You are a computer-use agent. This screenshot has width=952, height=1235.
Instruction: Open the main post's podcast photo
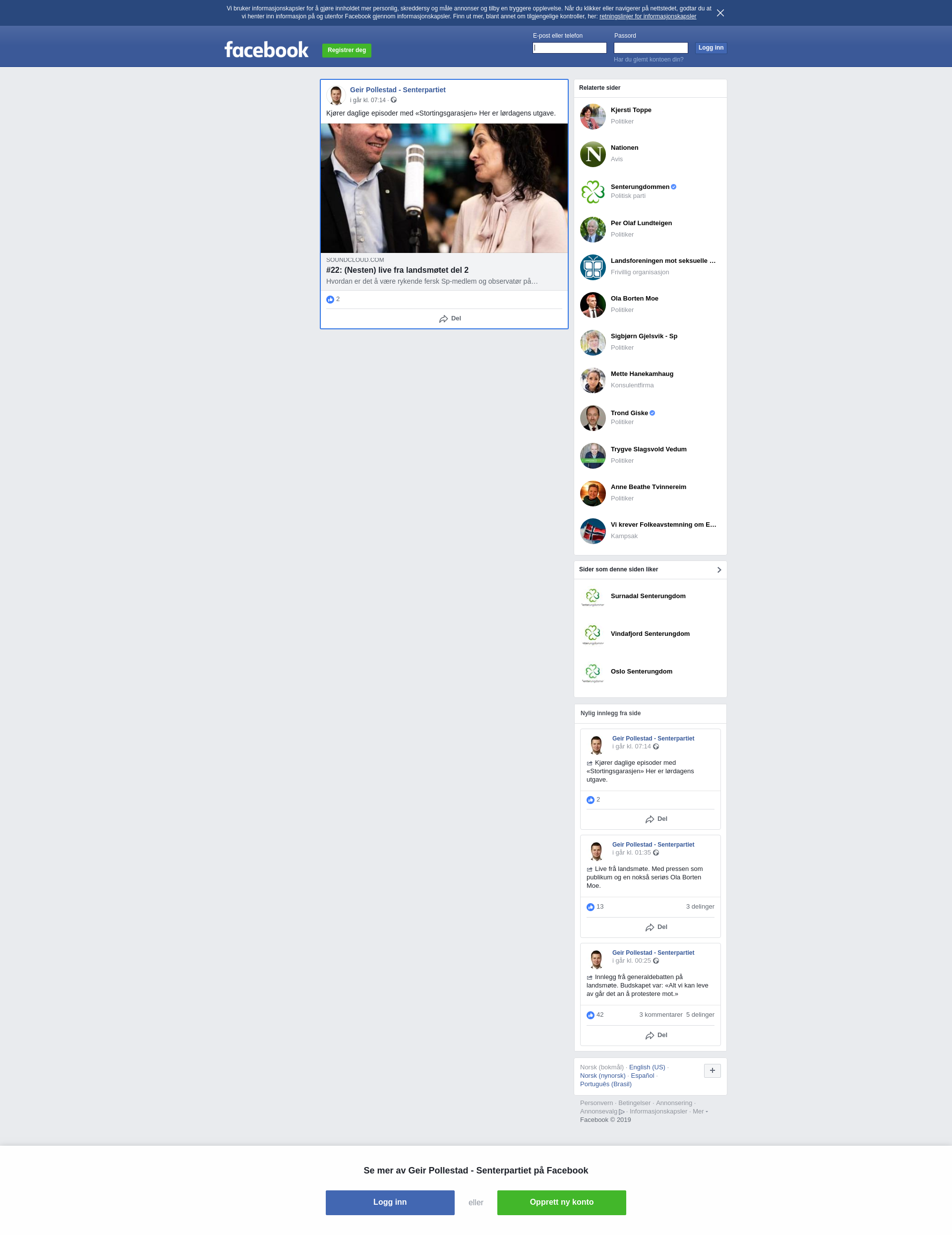[x=444, y=188]
